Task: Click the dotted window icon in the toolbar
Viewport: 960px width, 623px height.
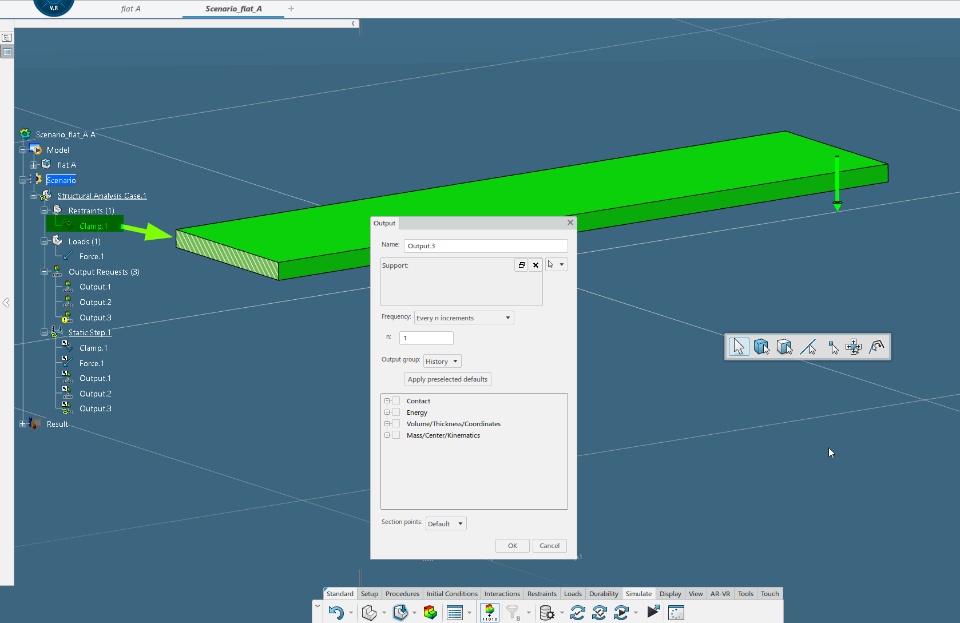Action: coord(676,612)
